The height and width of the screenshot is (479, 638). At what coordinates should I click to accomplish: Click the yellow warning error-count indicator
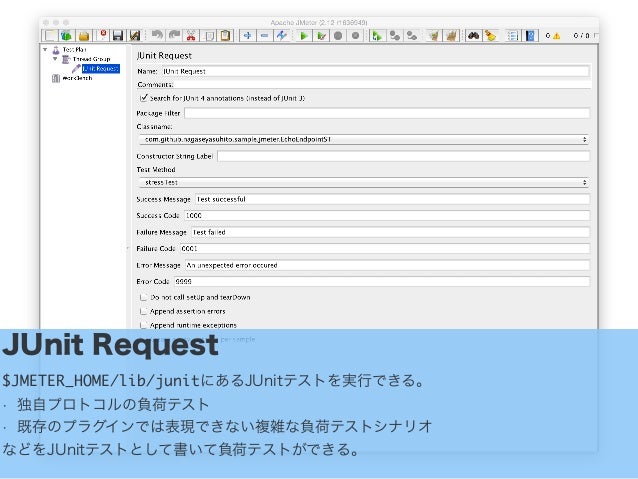click(556, 36)
